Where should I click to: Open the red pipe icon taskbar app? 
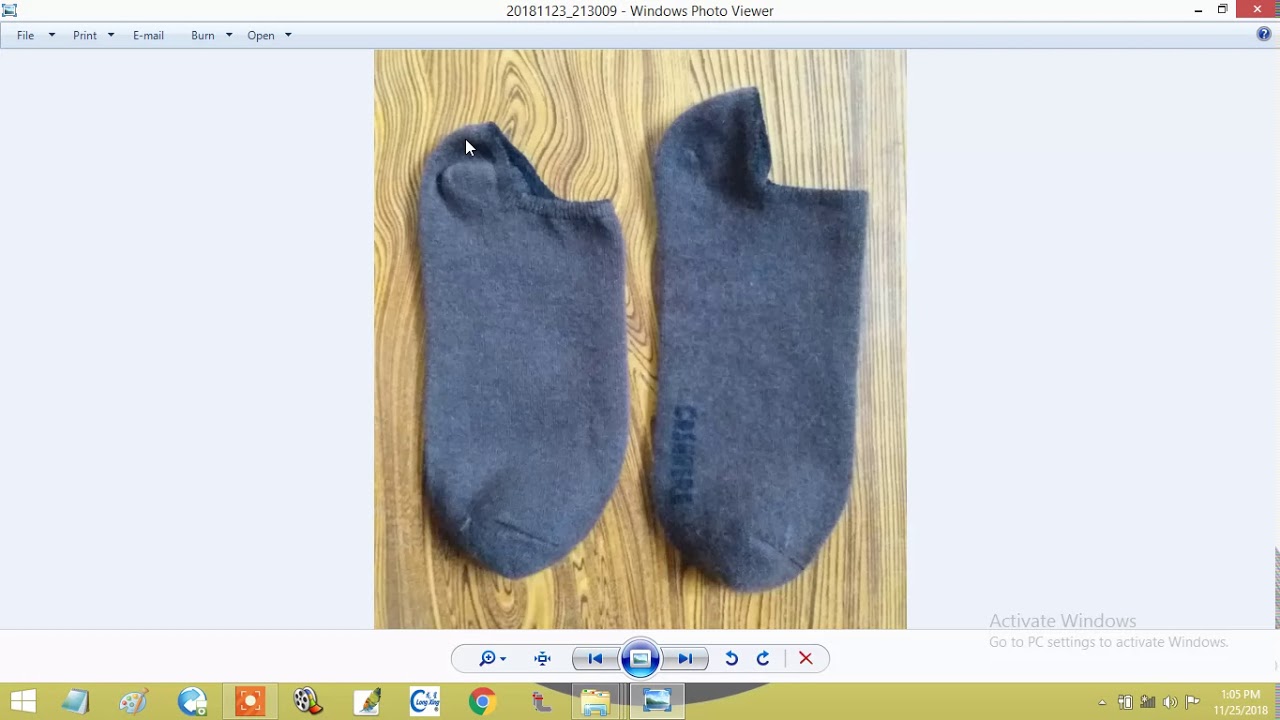click(541, 701)
